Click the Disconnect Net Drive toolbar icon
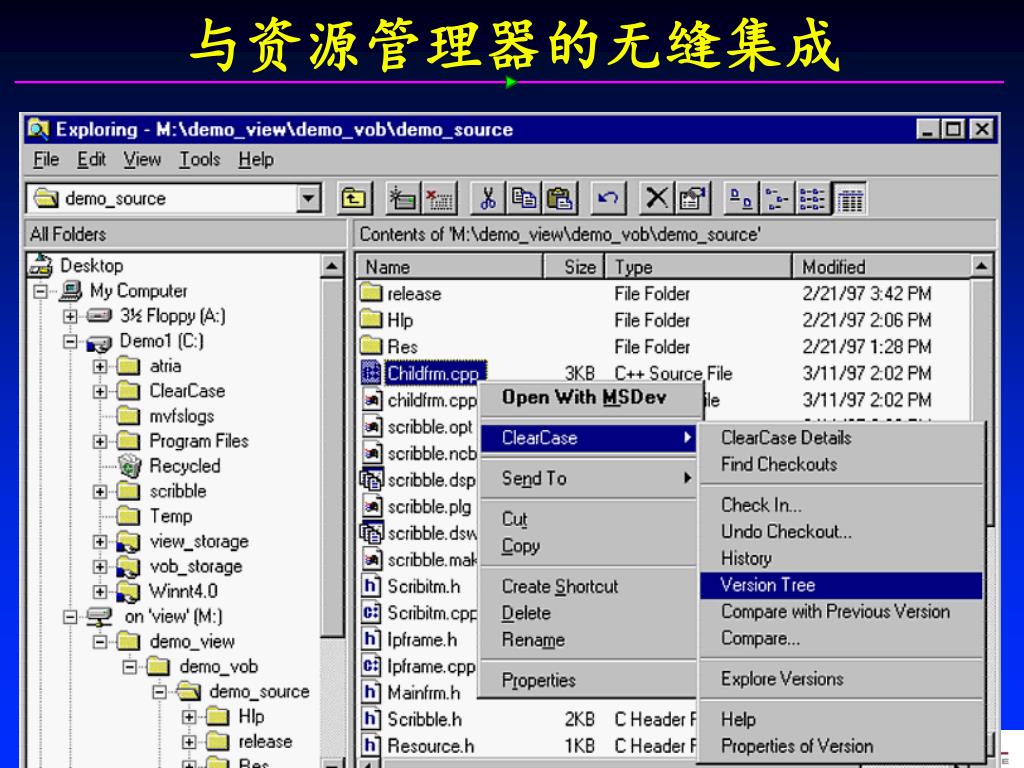Viewport: 1024px width, 768px height. [x=439, y=198]
